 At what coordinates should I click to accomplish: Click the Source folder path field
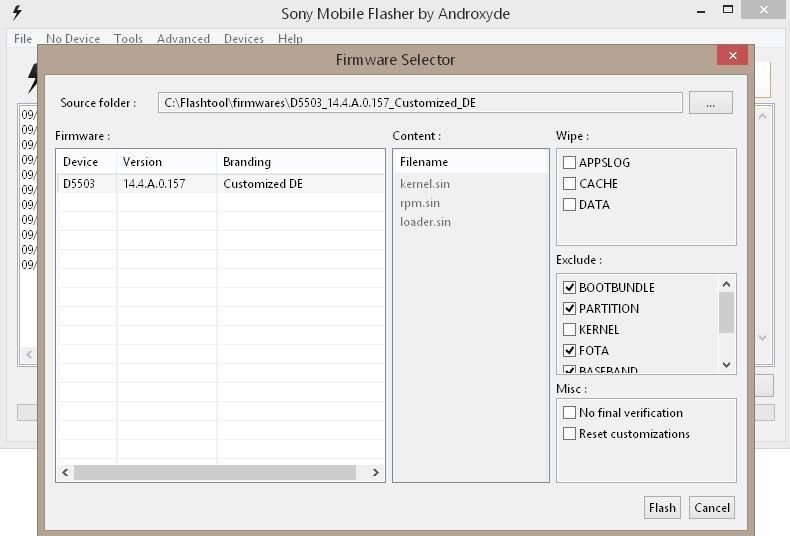(420, 103)
